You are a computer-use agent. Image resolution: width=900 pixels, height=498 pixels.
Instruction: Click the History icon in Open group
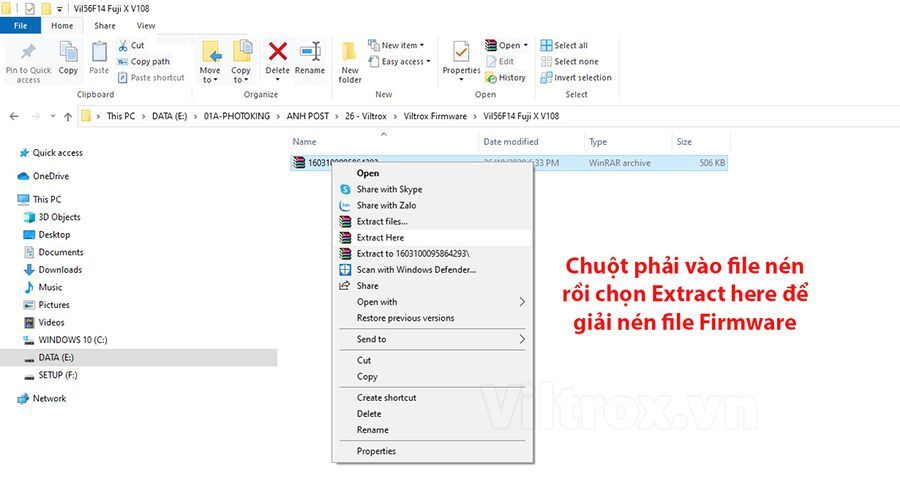491,77
